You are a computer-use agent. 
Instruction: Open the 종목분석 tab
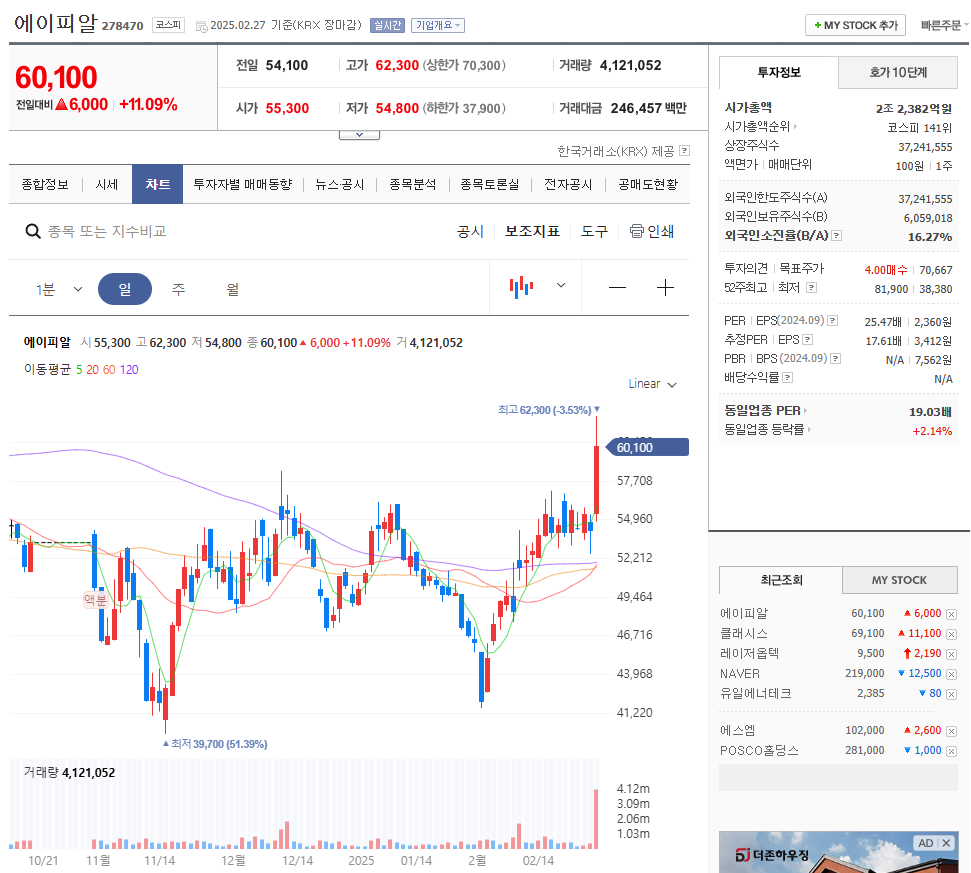point(412,185)
